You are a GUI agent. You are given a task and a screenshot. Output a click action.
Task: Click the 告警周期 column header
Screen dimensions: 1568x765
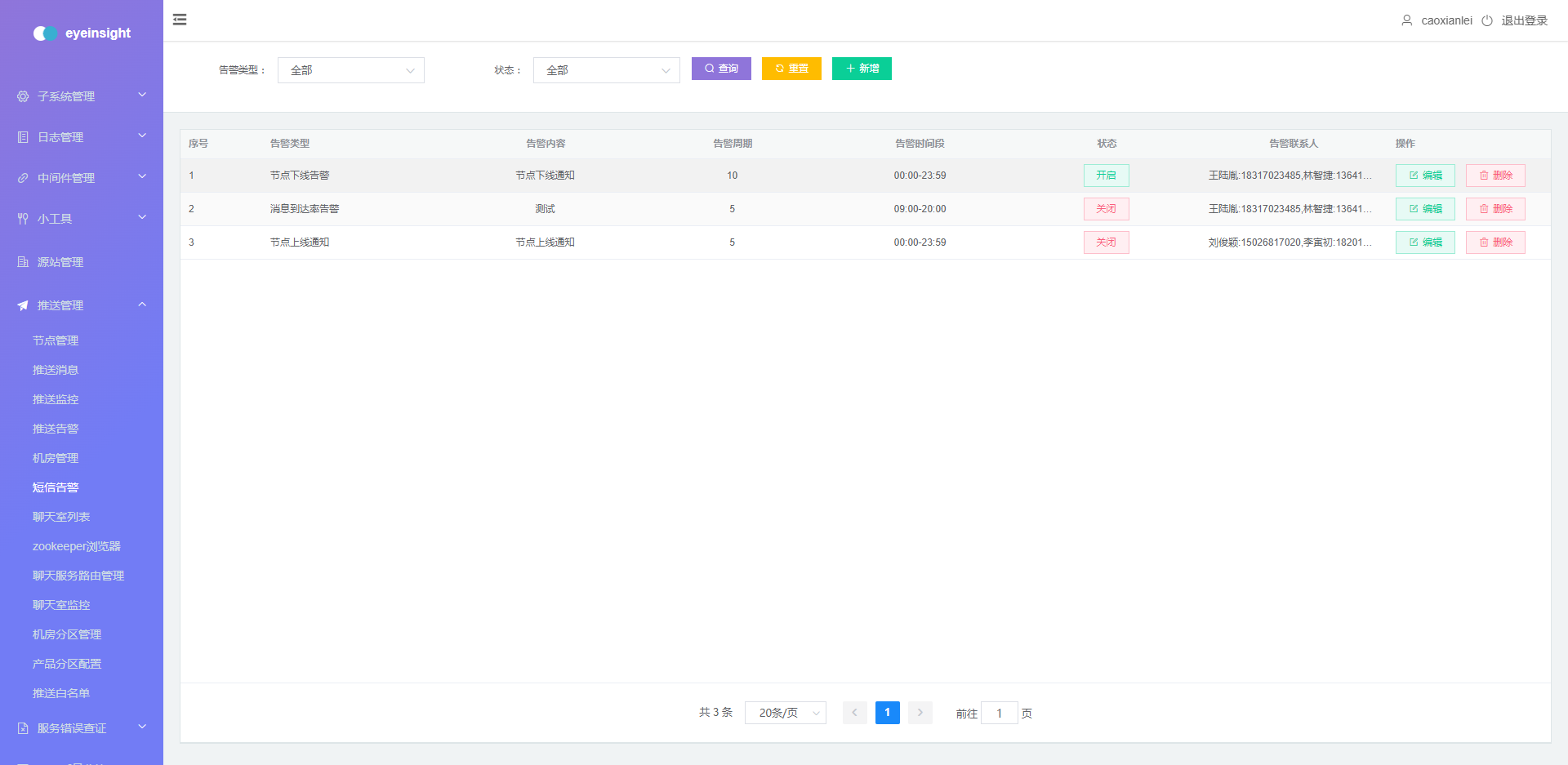pyautogui.click(x=733, y=144)
